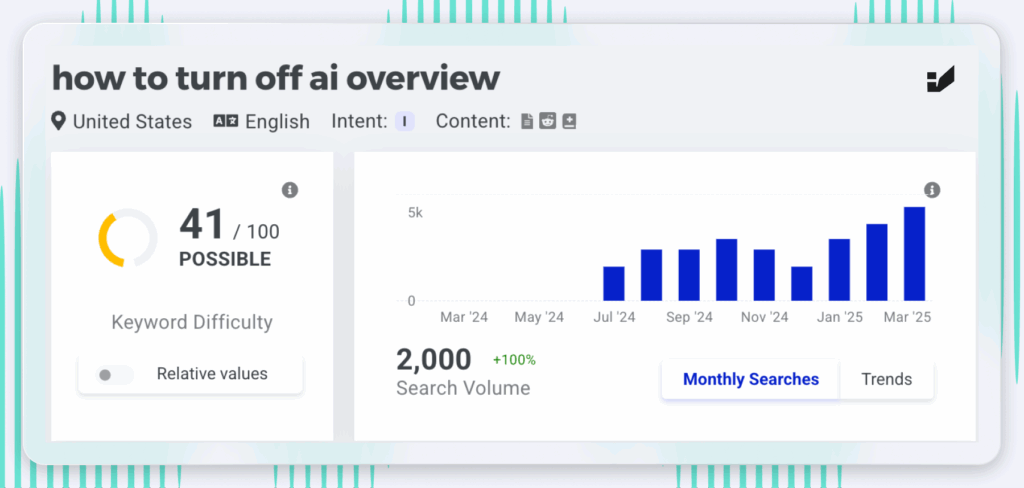Screen dimensions: 1024x488
Task: Click the Keyword Difficulty info icon
Action: pos(290,190)
